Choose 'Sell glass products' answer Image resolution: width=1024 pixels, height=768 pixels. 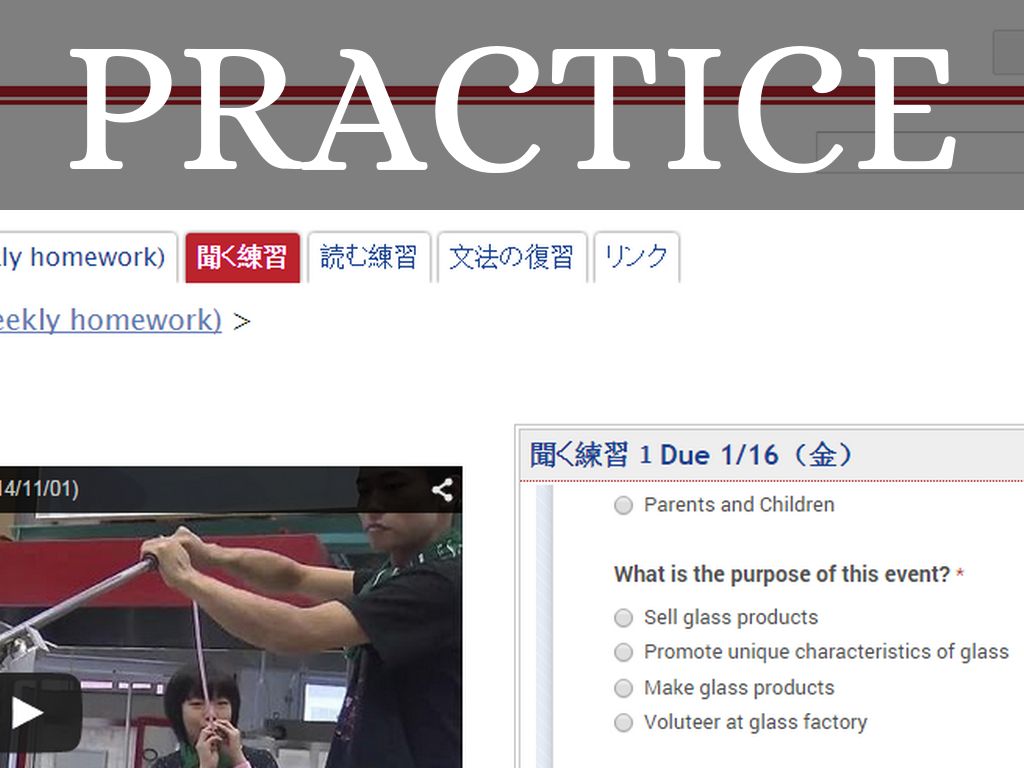tap(623, 618)
